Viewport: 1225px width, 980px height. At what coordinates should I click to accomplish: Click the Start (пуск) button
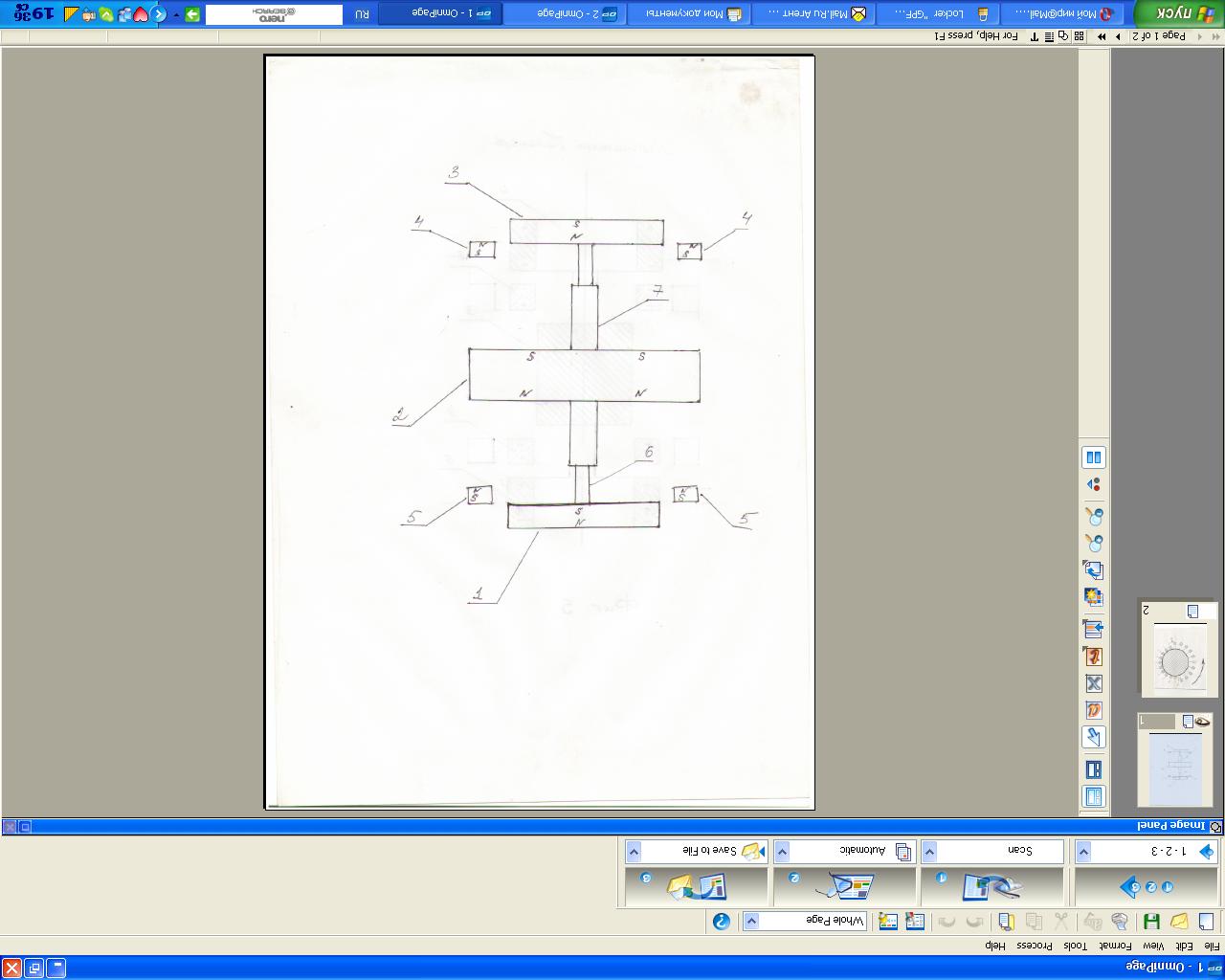pos(1178,13)
